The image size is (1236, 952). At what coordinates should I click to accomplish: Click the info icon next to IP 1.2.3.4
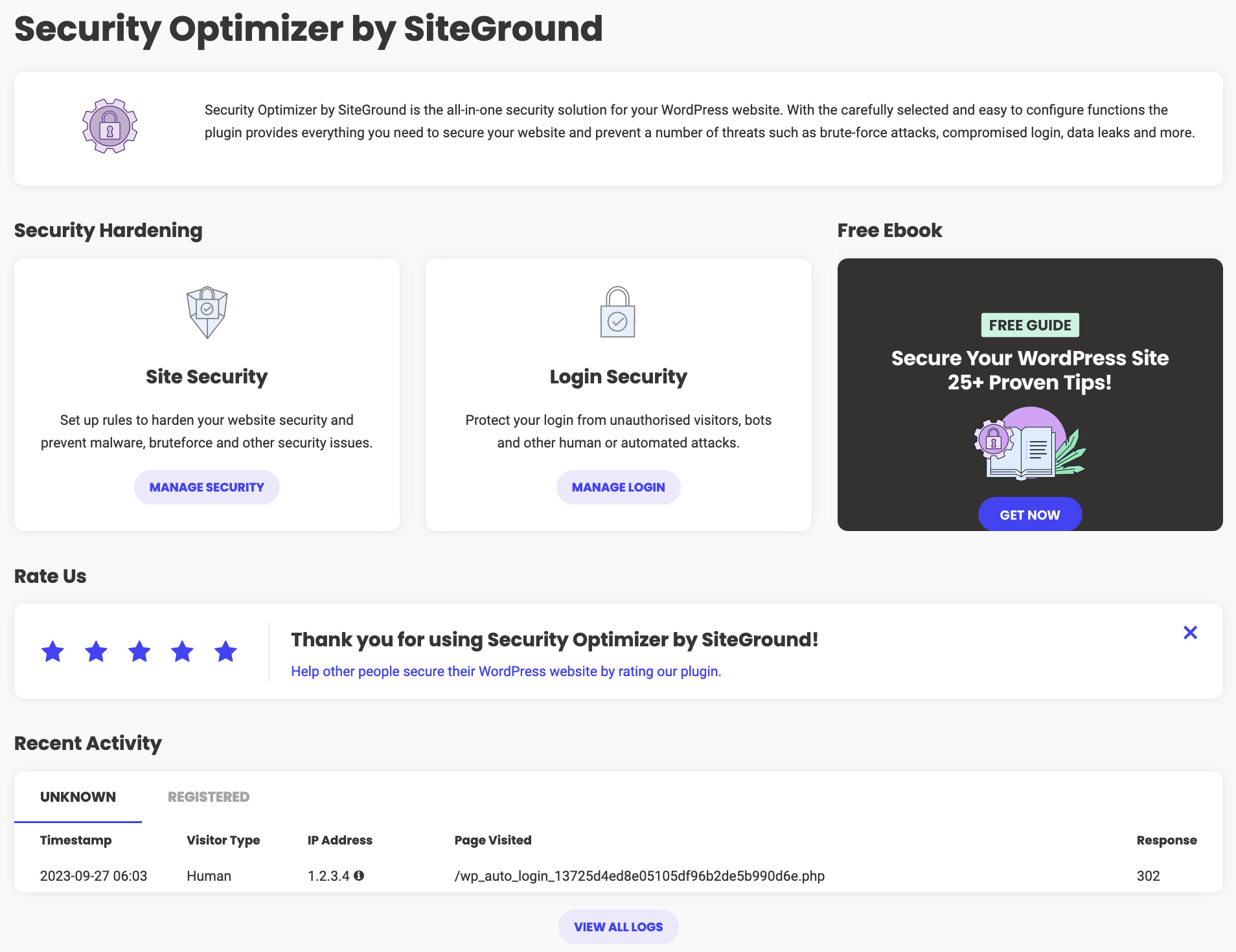pos(359,876)
